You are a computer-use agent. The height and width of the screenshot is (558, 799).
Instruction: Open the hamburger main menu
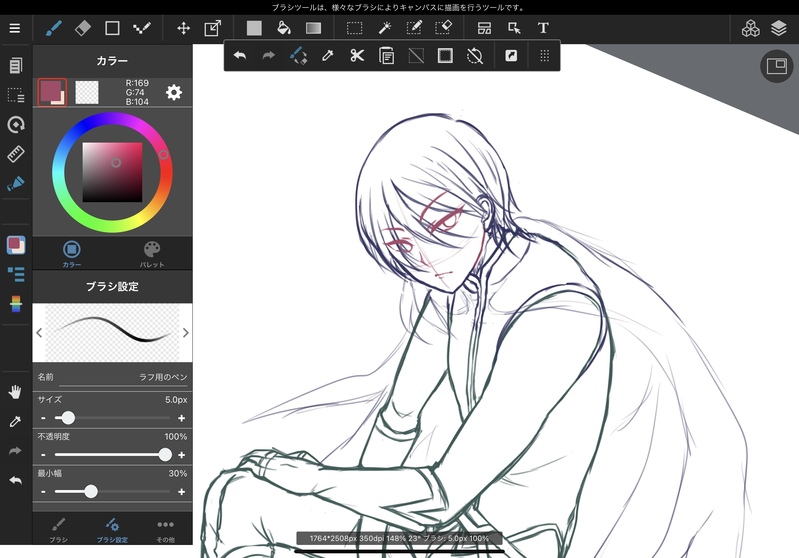point(15,28)
